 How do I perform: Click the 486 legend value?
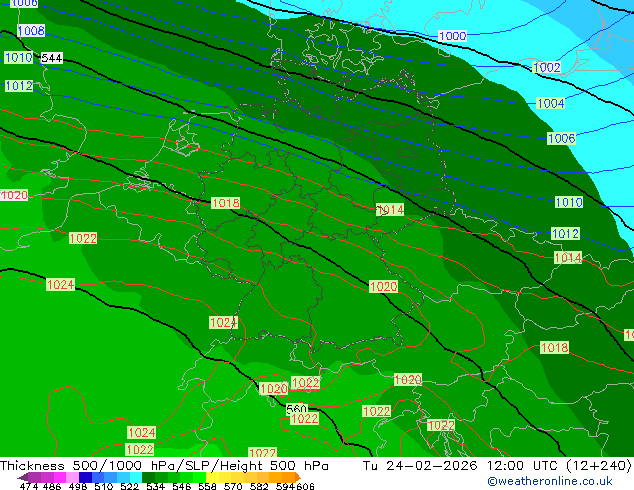(x=52, y=486)
